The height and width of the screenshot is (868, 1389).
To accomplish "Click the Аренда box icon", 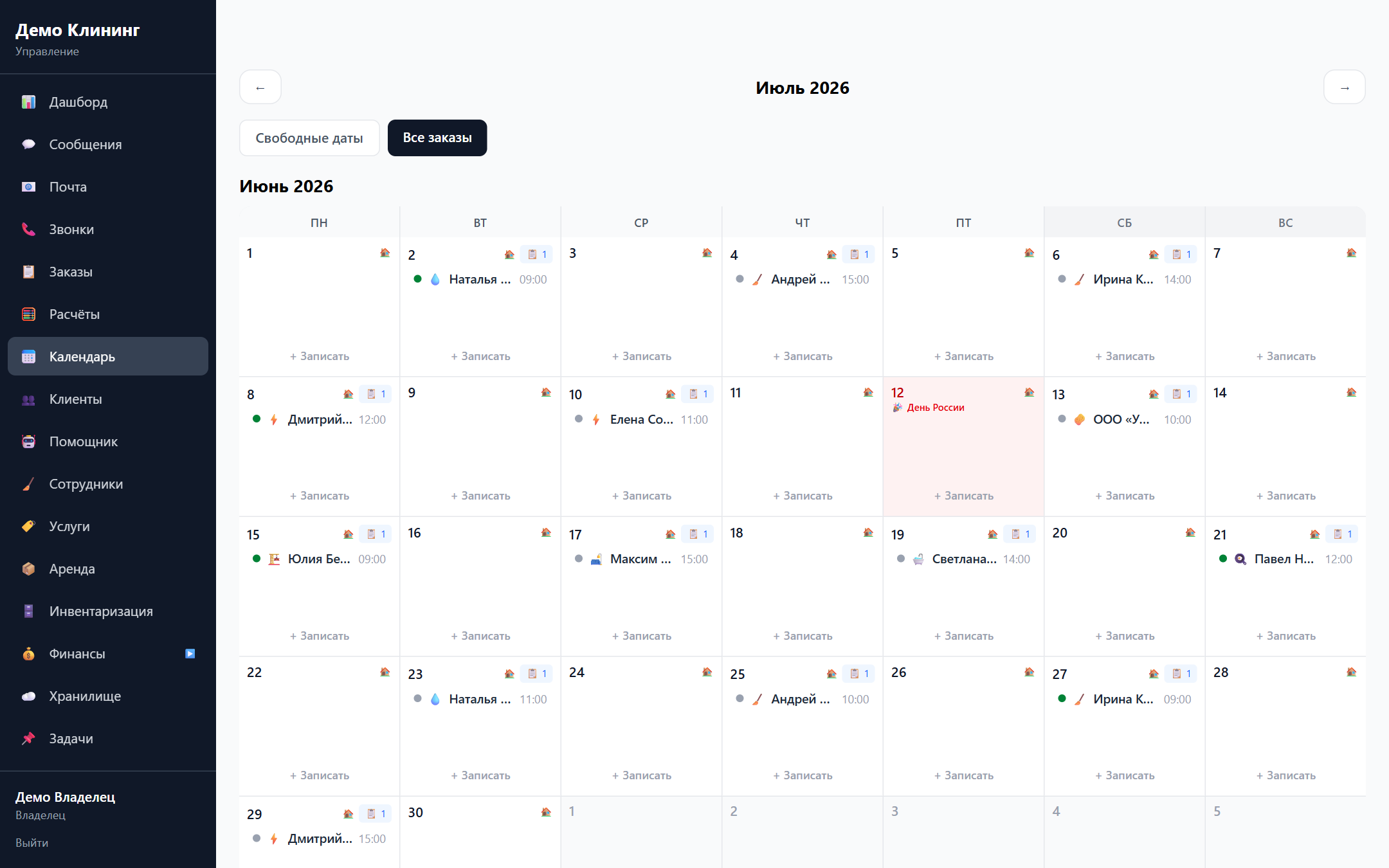I will click(28, 569).
